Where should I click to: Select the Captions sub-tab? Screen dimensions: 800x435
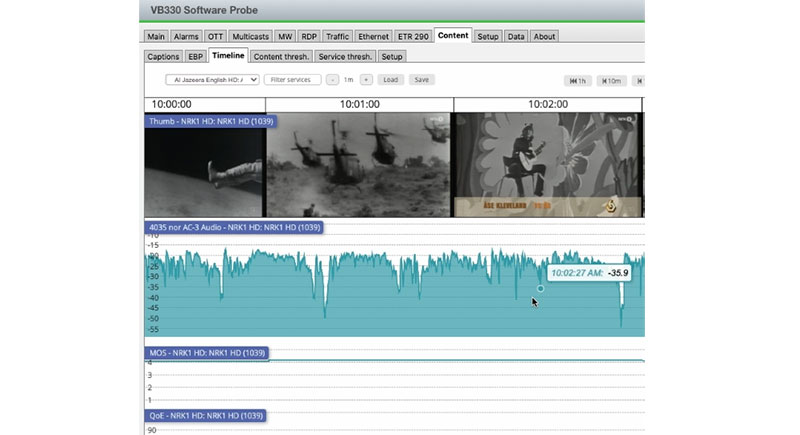pyautogui.click(x=163, y=56)
